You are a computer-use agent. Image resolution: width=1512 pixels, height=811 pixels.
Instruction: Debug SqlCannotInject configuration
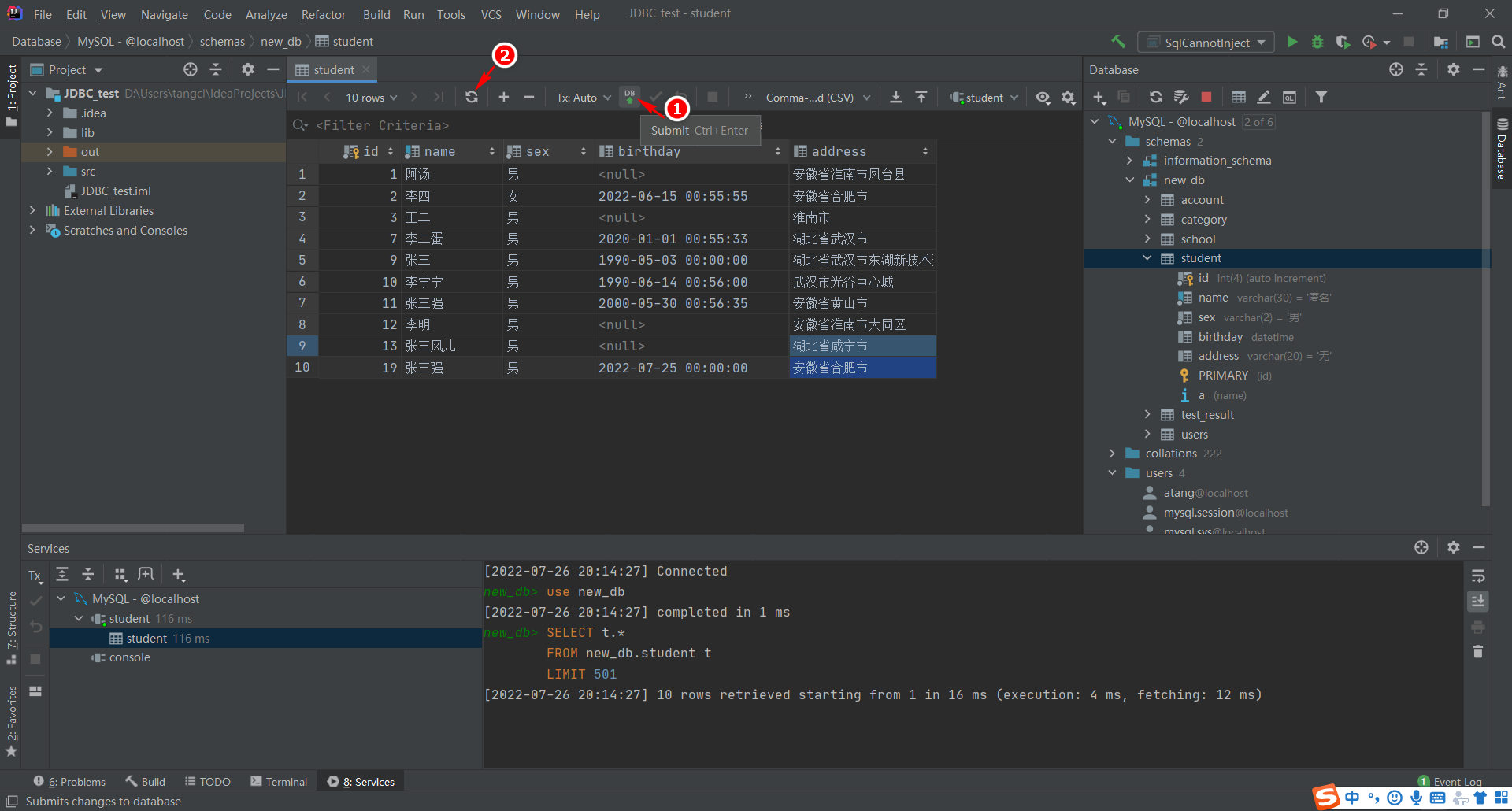(1317, 42)
